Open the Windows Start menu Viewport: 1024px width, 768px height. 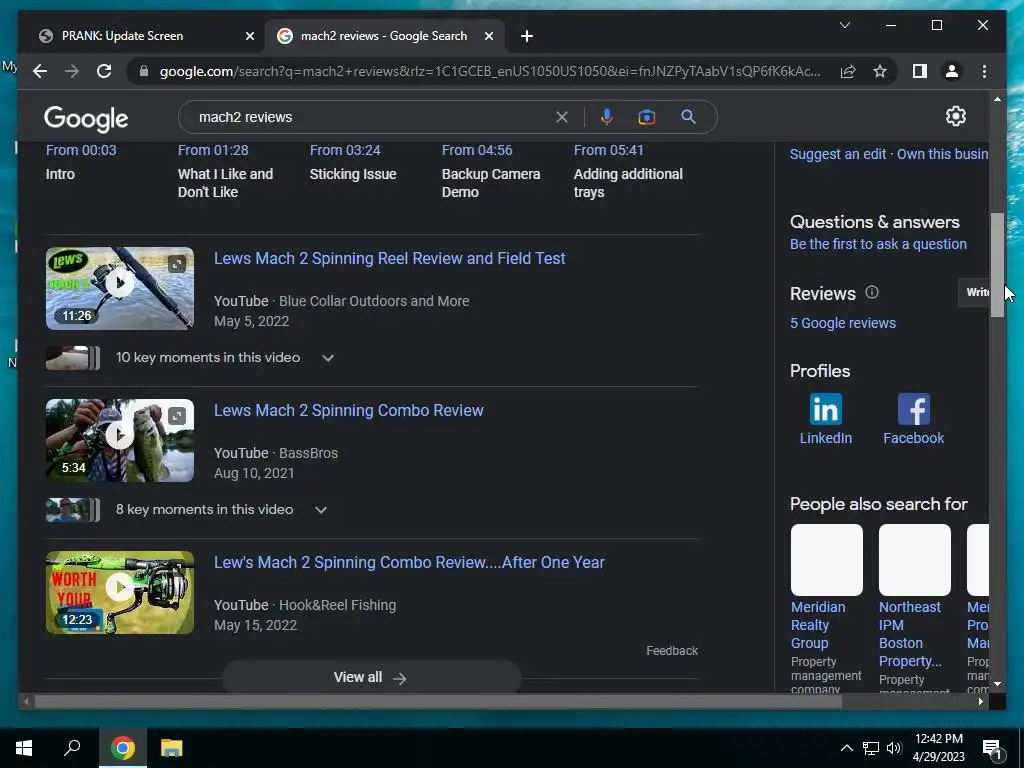point(24,748)
